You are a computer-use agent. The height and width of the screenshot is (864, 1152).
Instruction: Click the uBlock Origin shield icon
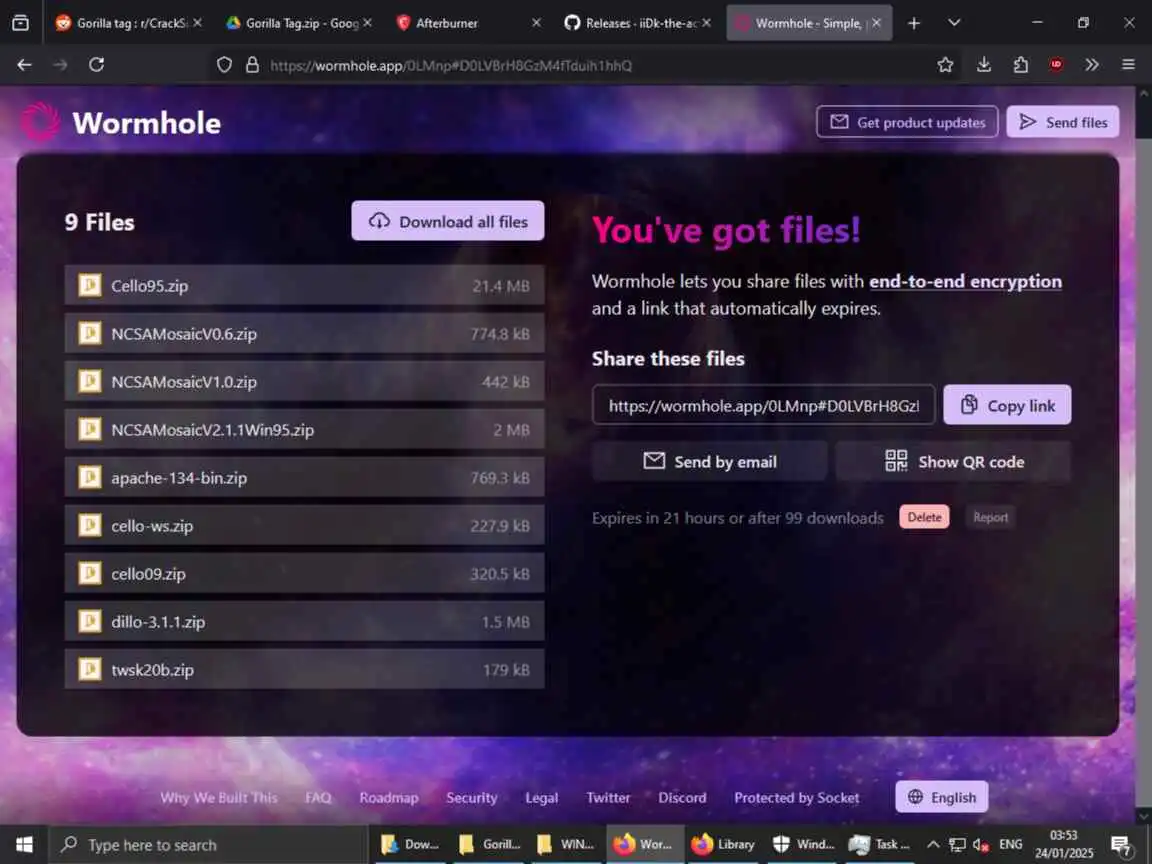tap(1056, 65)
